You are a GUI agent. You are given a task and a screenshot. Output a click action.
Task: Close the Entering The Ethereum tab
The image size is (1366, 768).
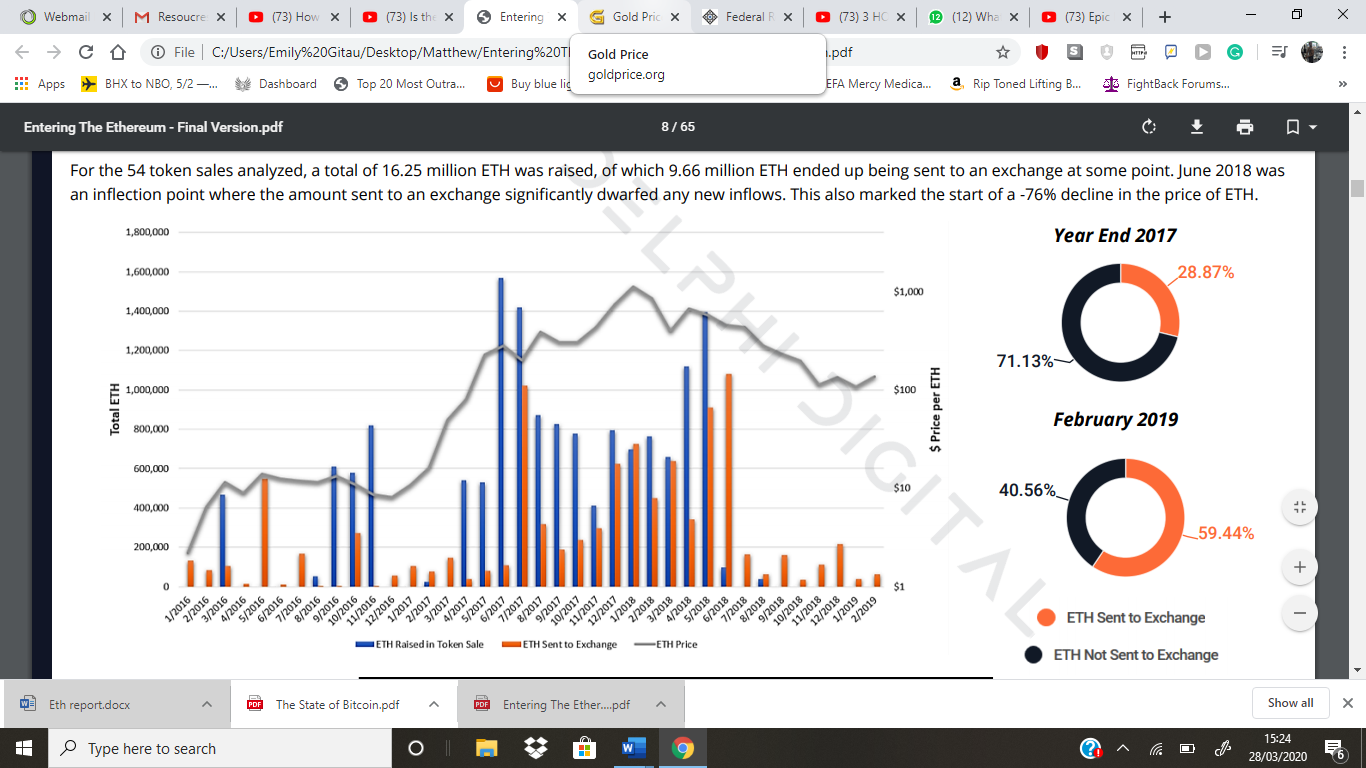[562, 17]
